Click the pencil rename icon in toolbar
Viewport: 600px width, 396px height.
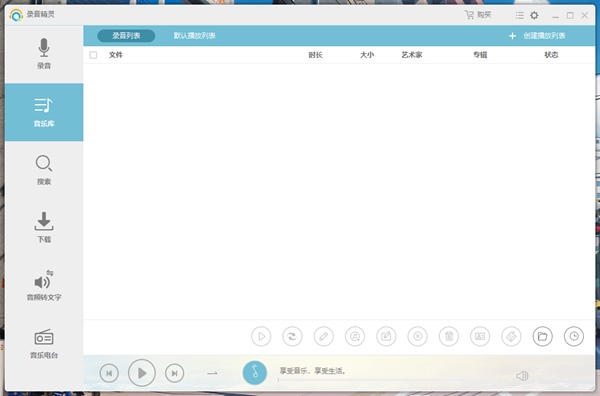coord(324,336)
